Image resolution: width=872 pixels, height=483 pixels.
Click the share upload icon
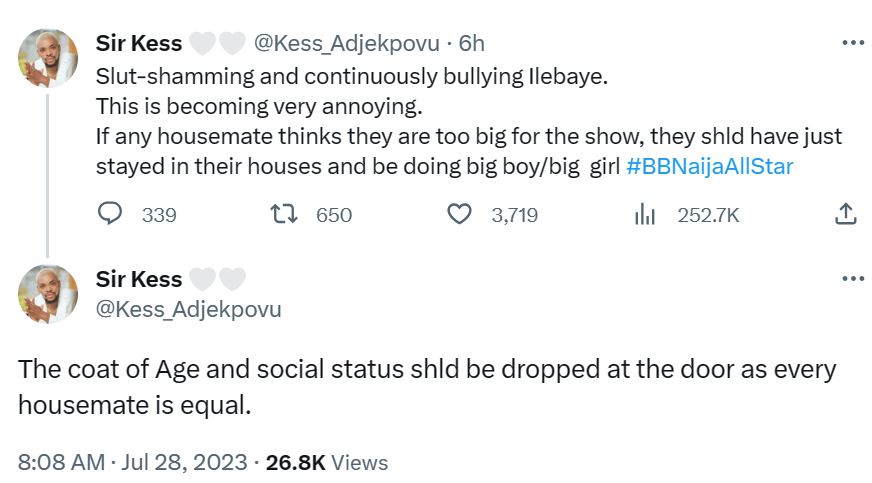click(x=845, y=214)
